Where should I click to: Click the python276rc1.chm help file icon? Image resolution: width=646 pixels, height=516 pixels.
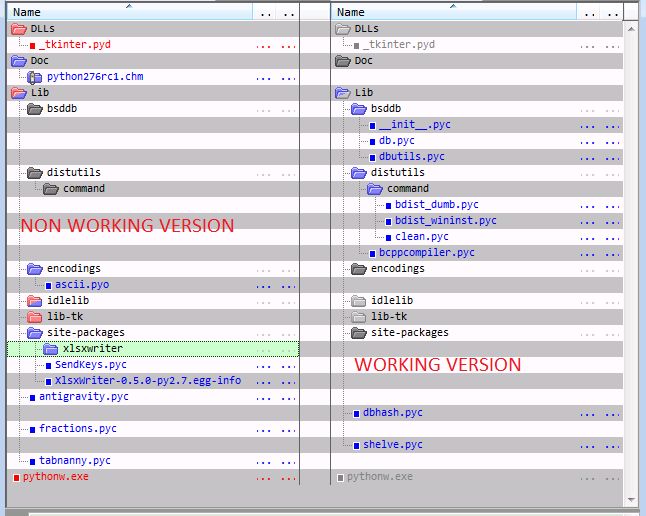point(35,77)
